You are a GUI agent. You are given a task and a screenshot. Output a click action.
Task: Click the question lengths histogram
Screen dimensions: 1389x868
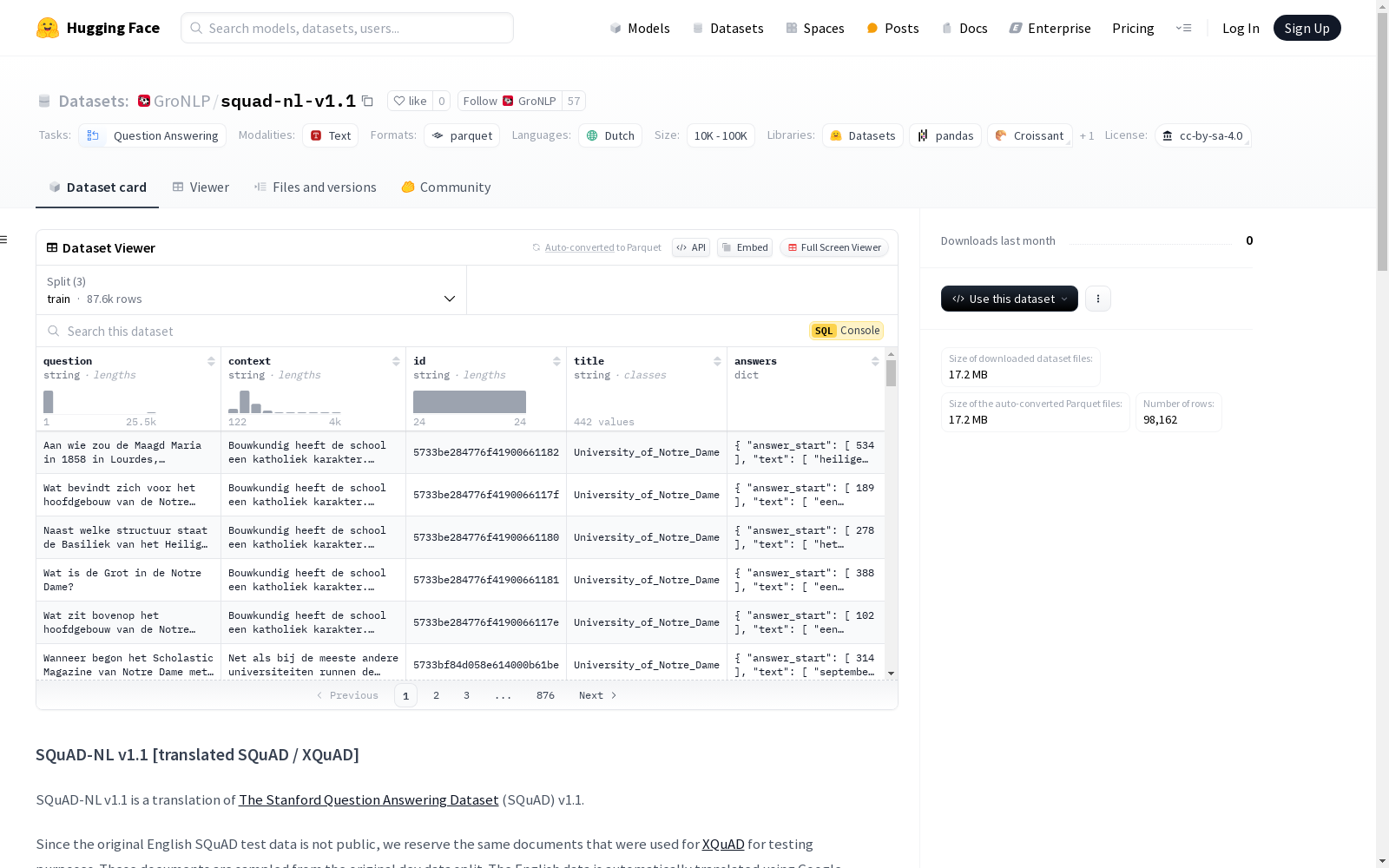[x=100, y=402]
